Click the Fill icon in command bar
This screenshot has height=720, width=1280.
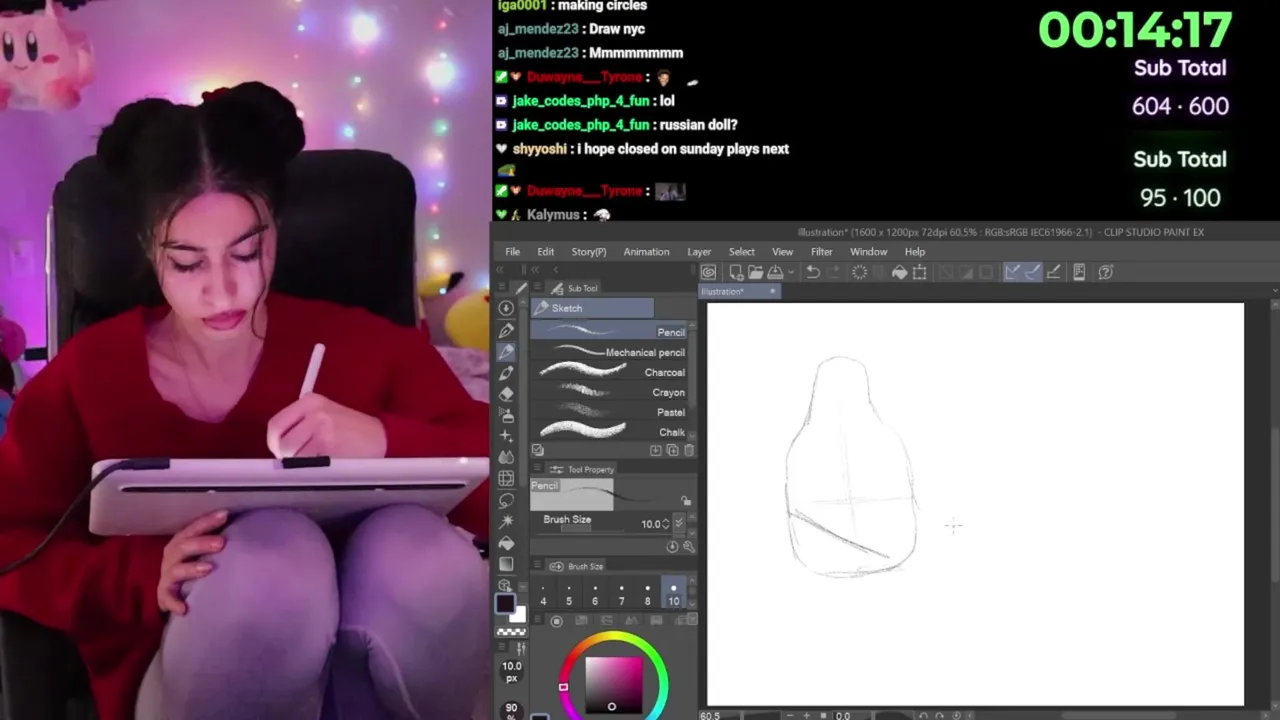[899, 272]
